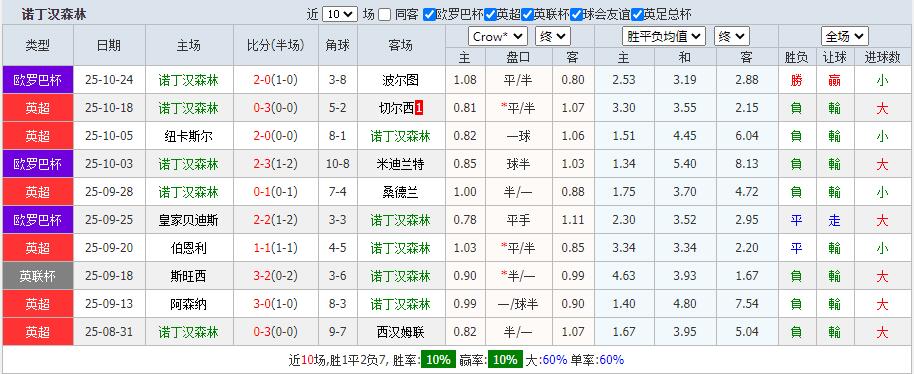Open 斯旺西 team link
The image size is (914, 374).
(189, 276)
